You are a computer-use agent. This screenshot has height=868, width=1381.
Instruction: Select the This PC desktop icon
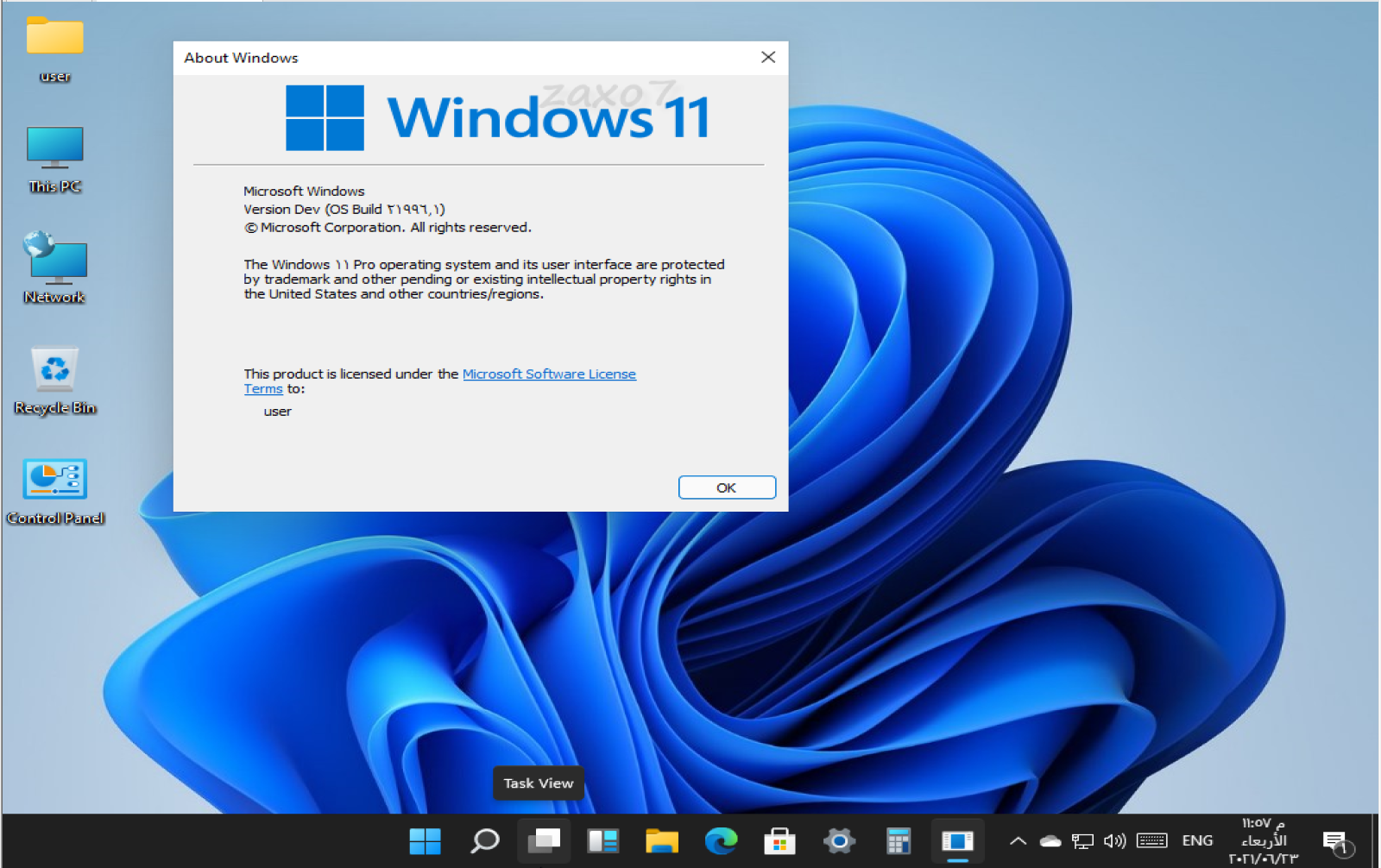[x=54, y=160]
